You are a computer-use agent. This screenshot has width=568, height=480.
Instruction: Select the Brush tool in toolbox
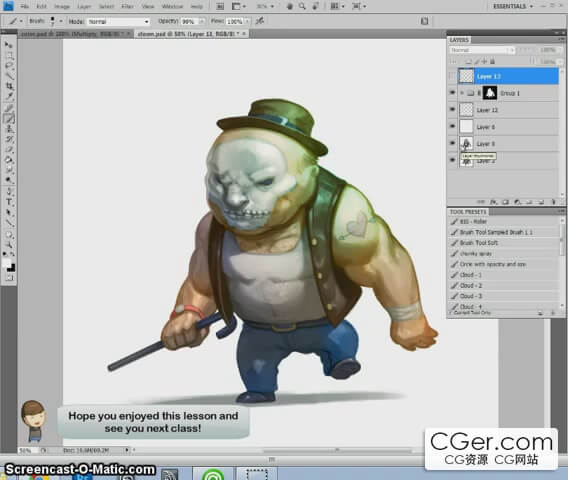coord(9,118)
